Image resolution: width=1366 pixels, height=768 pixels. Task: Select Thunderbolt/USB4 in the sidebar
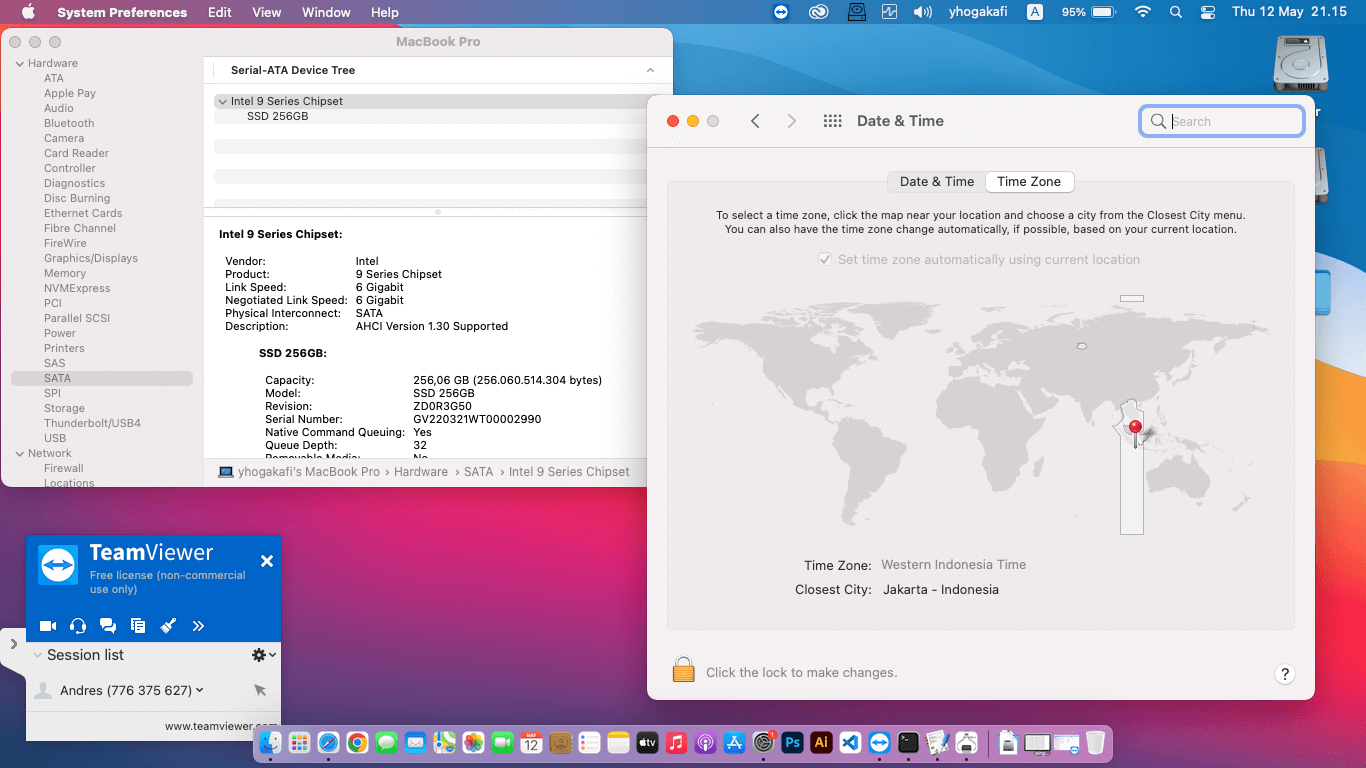pos(92,423)
